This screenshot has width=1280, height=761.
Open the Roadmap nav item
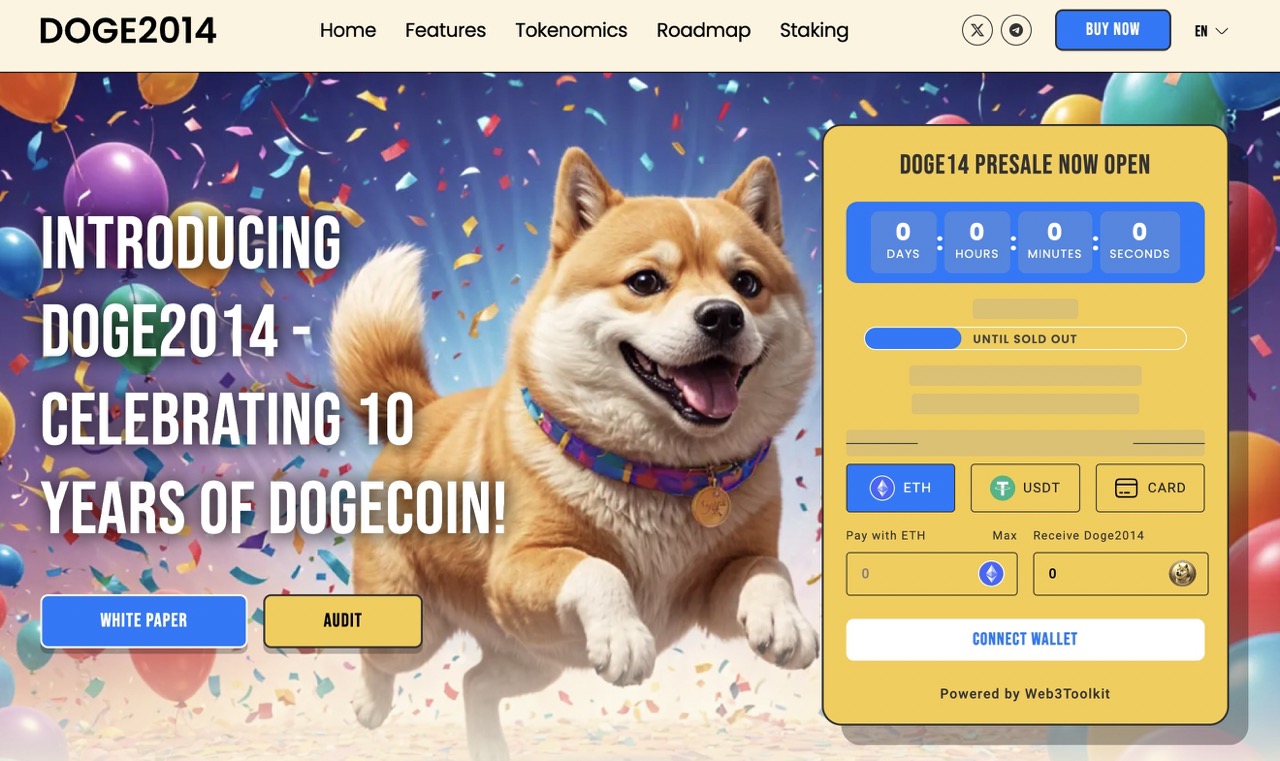[x=703, y=30]
